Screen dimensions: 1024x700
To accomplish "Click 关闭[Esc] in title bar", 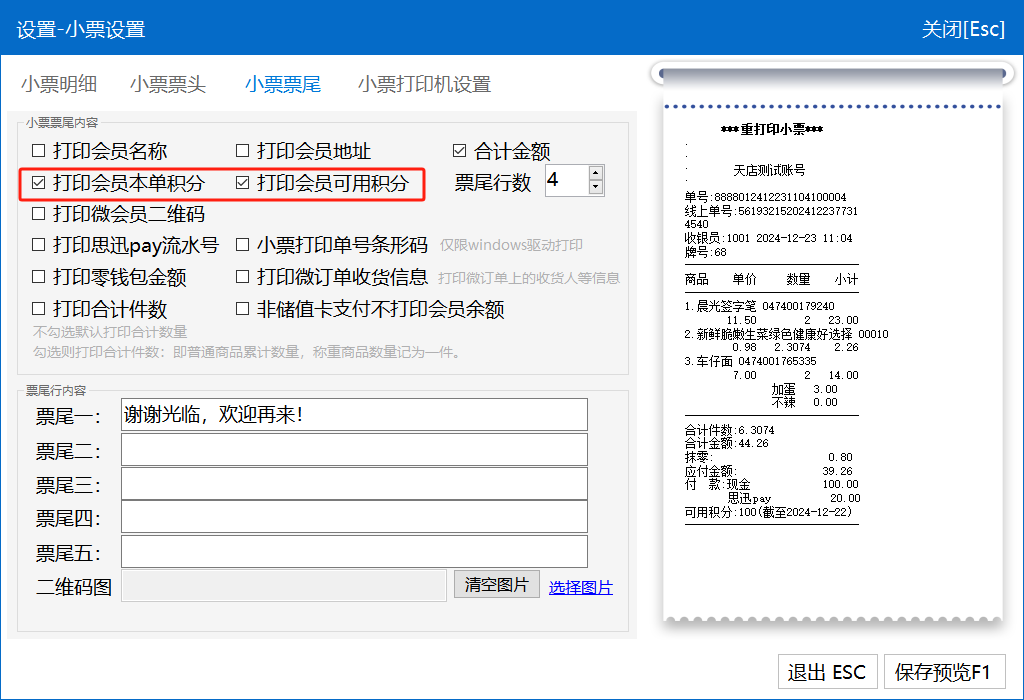I will 963,29.
